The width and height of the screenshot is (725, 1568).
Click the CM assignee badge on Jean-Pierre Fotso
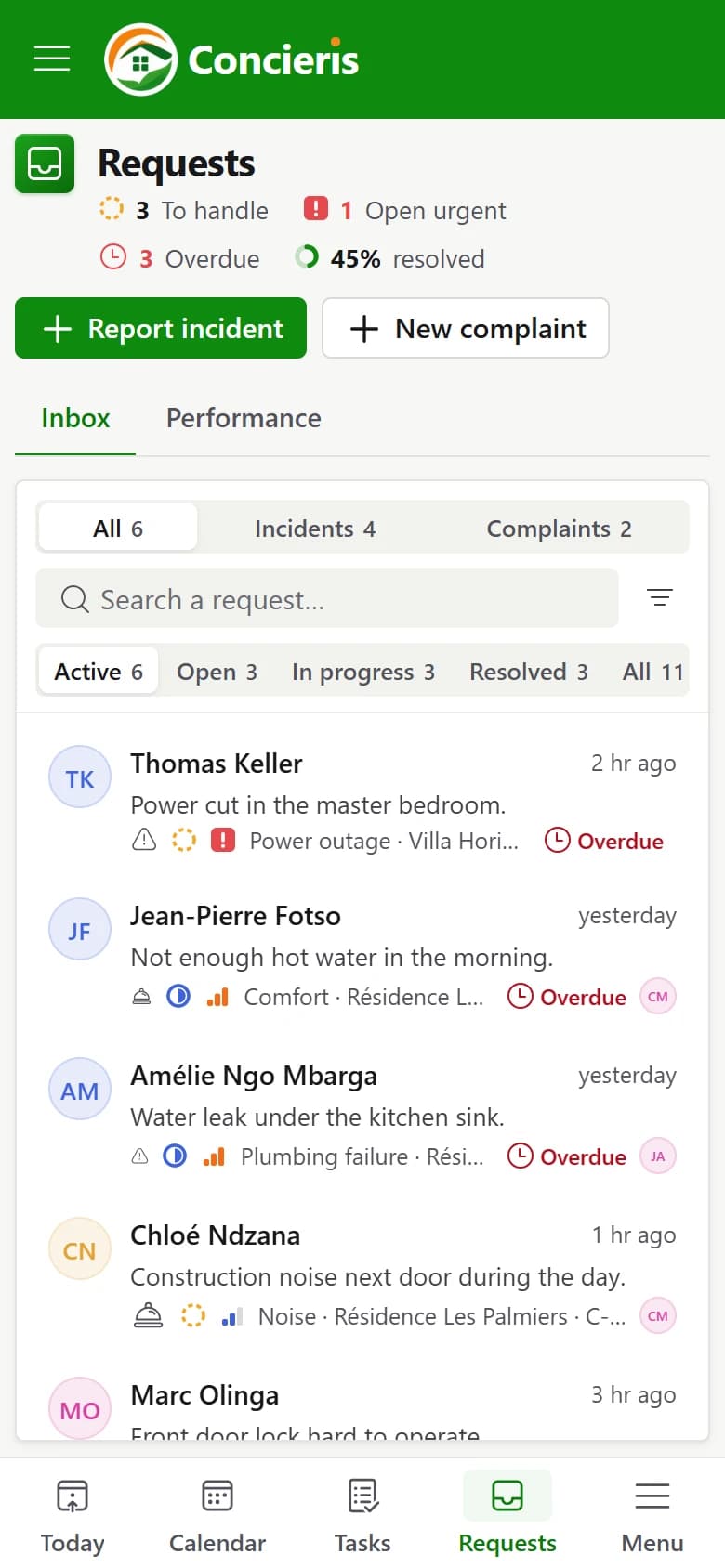(658, 997)
